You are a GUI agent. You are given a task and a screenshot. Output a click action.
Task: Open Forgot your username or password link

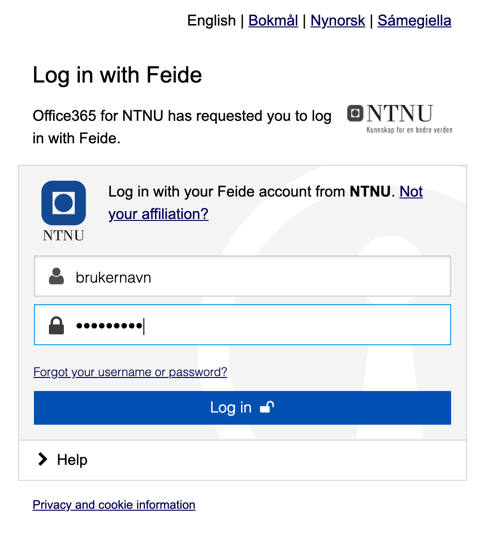[130, 372]
